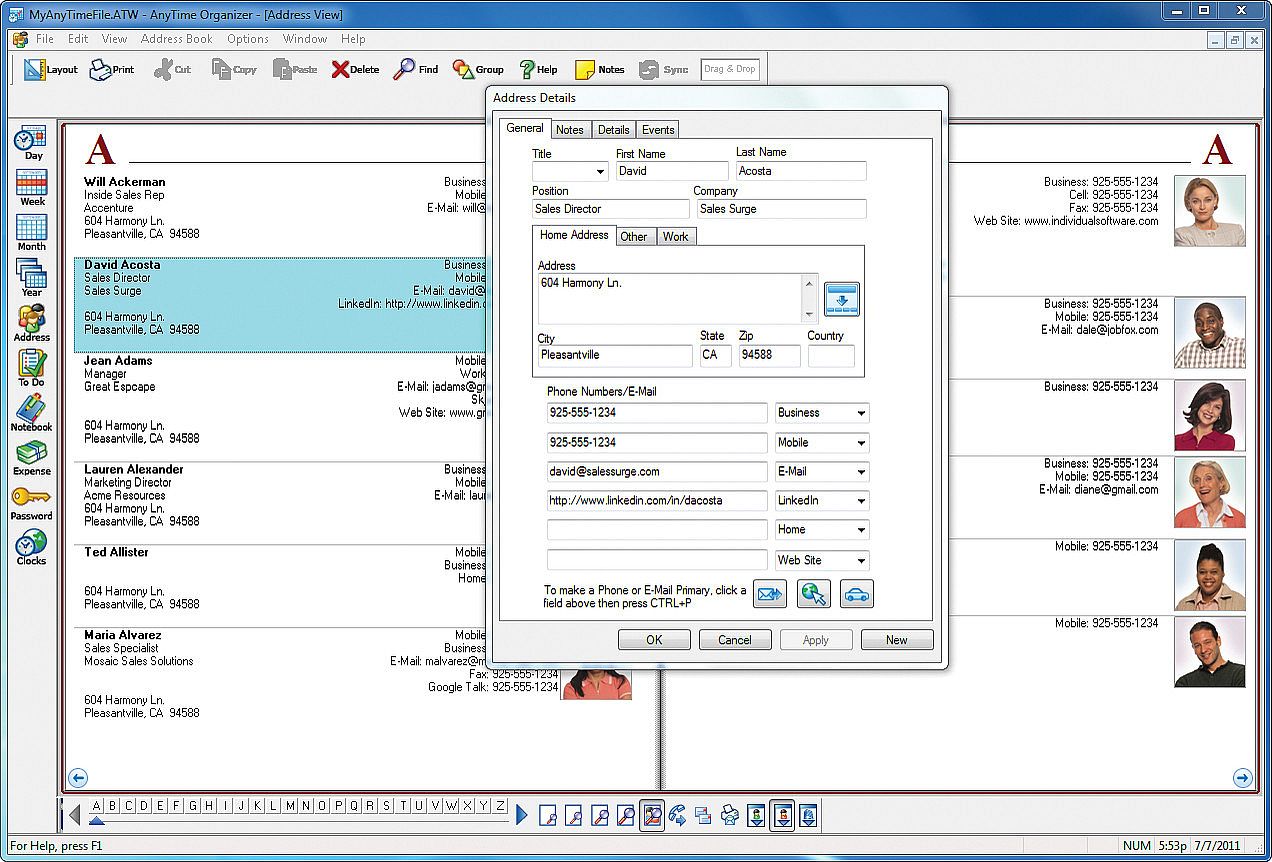The height and width of the screenshot is (862, 1272).
Task: Open the LinkedIn field type dropdown
Action: [860, 501]
